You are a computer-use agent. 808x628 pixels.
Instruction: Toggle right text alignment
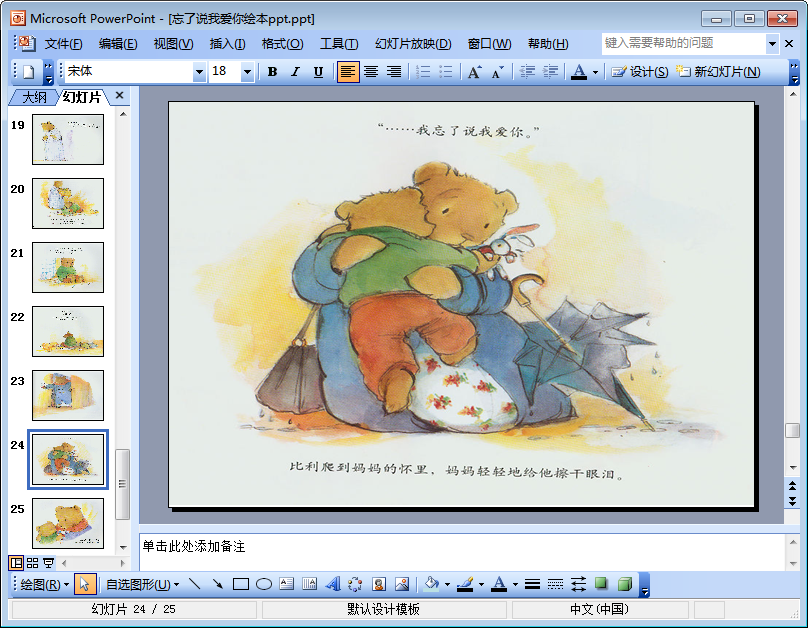pyautogui.click(x=394, y=72)
